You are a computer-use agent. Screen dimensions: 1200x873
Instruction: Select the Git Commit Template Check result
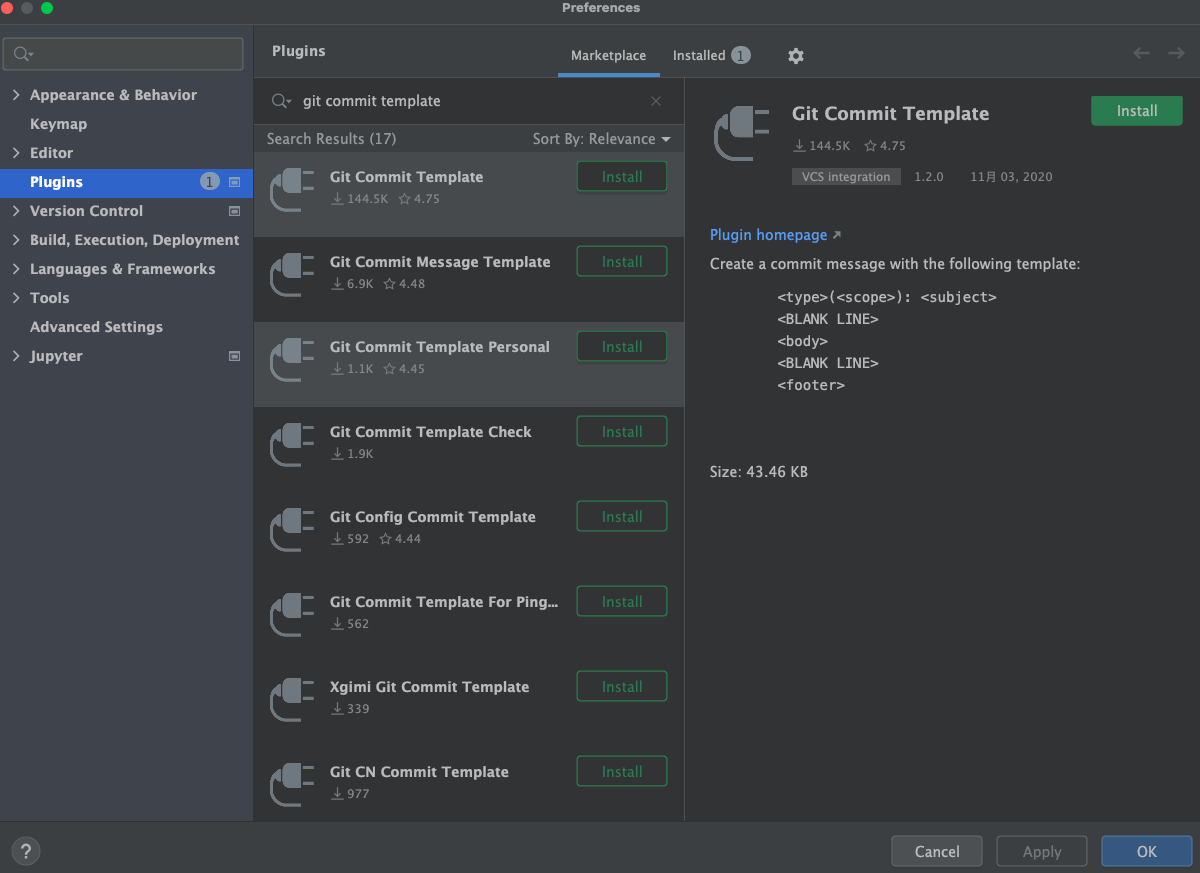(x=469, y=449)
